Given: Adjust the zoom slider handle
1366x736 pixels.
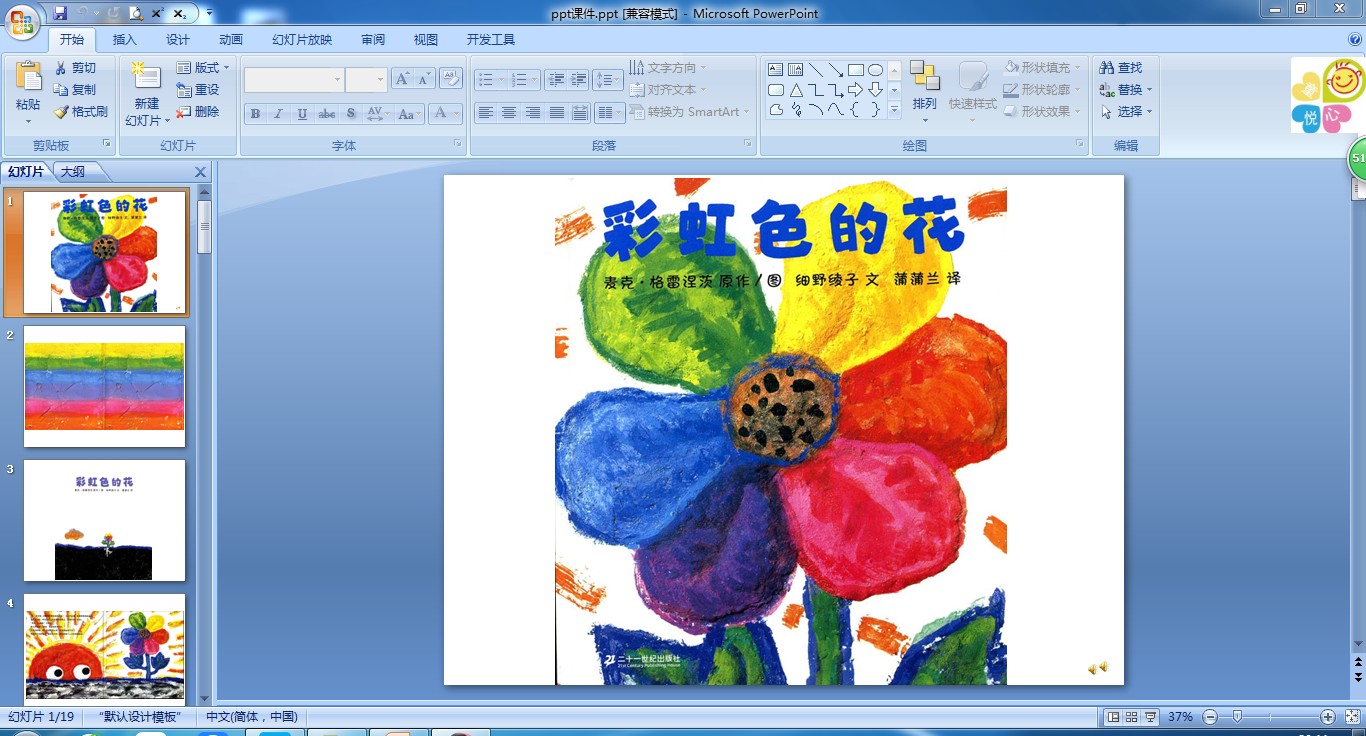Looking at the screenshot, I should pyautogui.click(x=1238, y=717).
